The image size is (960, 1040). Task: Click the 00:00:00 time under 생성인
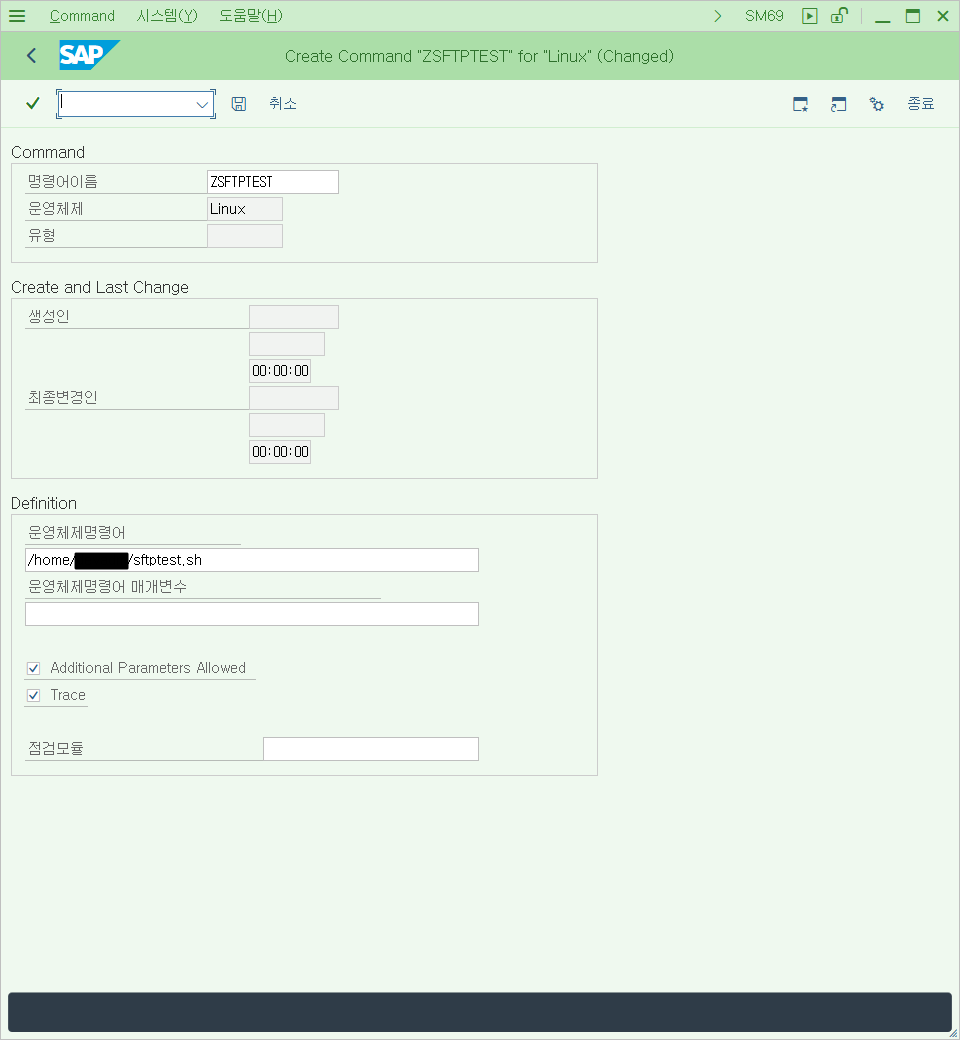tap(280, 371)
